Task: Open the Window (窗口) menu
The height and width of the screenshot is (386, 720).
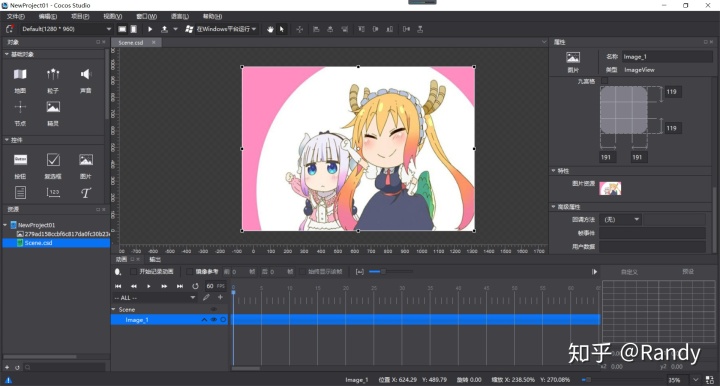Action: [x=146, y=17]
